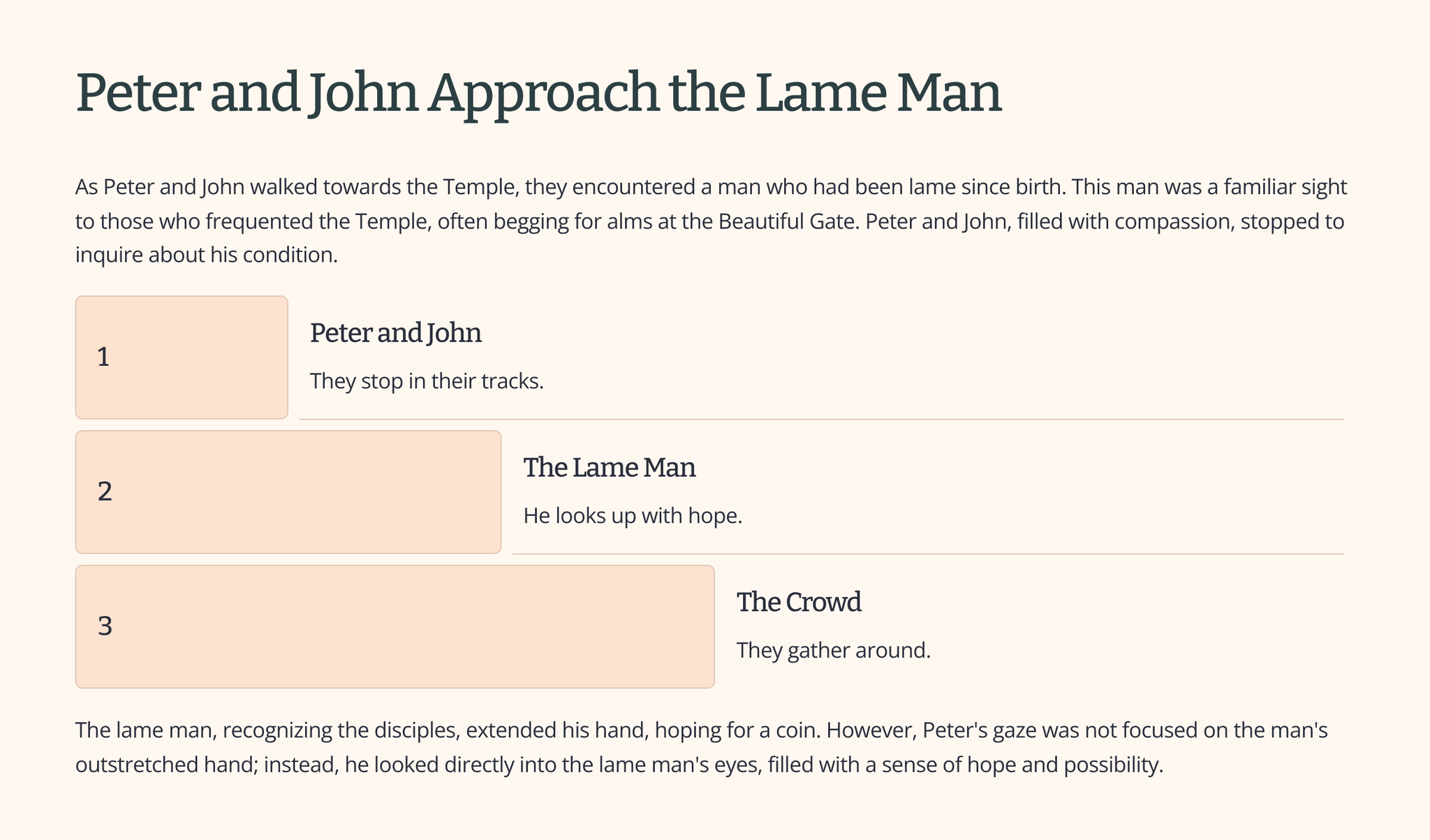Screen dimensions: 1430x840
Task: Click the text "They gather around."
Action: click(833, 651)
